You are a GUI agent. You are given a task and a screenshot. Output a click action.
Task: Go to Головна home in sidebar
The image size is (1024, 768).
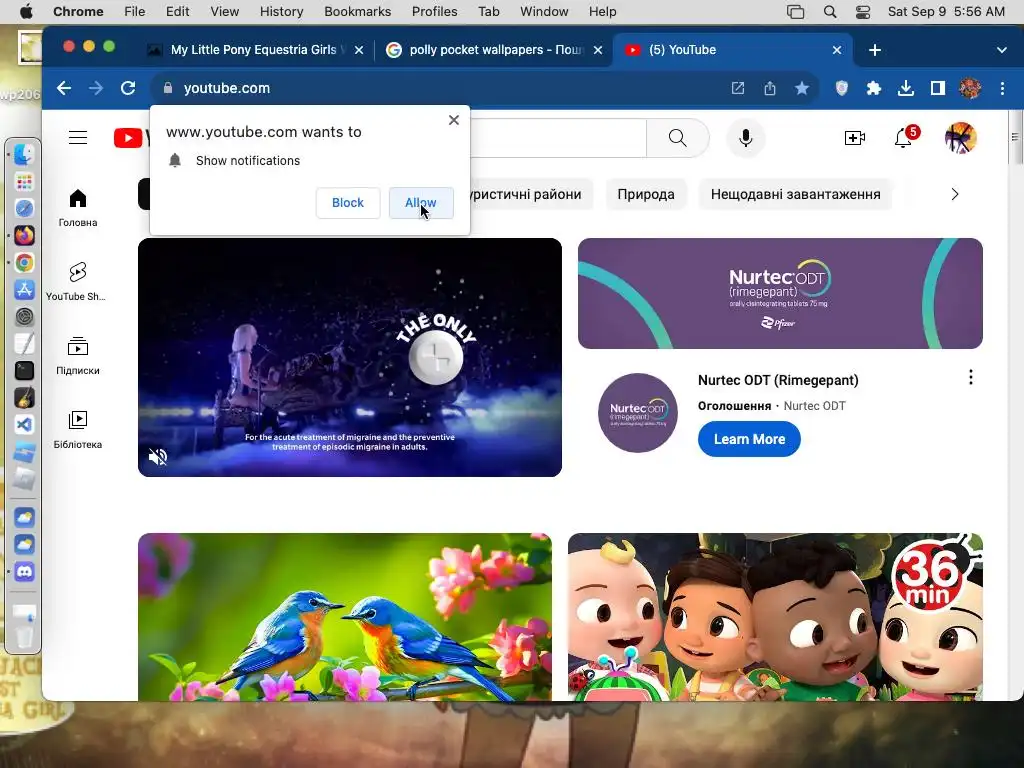(x=78, y=208)
